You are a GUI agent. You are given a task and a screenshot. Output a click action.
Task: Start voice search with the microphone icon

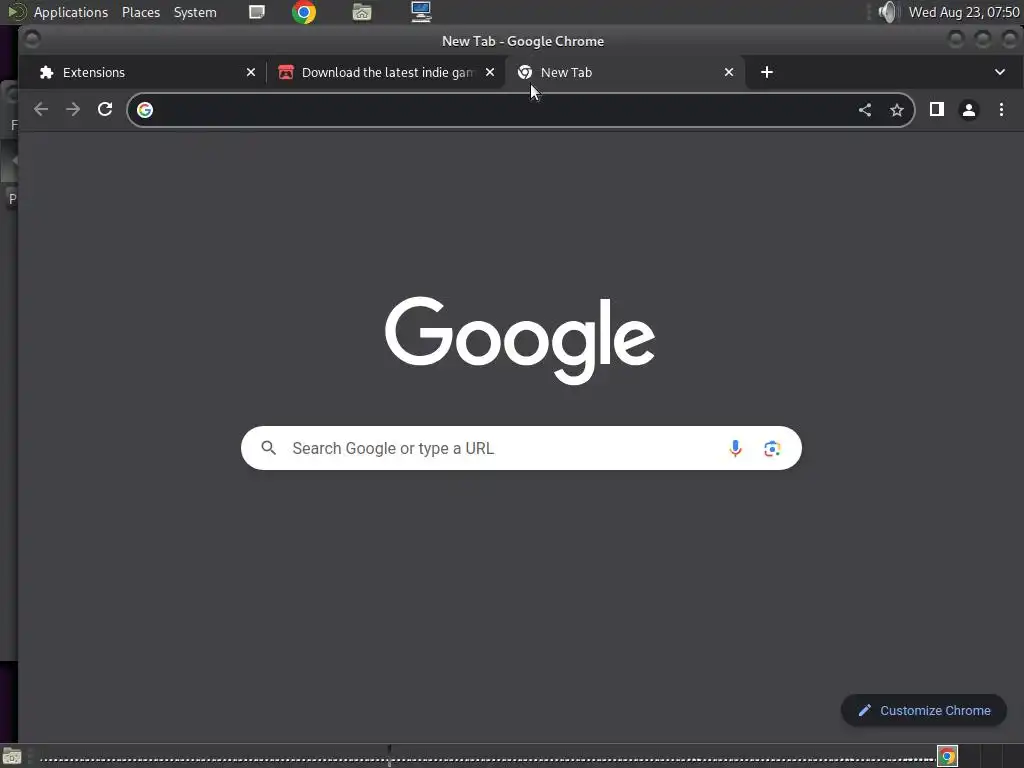click(735, 449)
